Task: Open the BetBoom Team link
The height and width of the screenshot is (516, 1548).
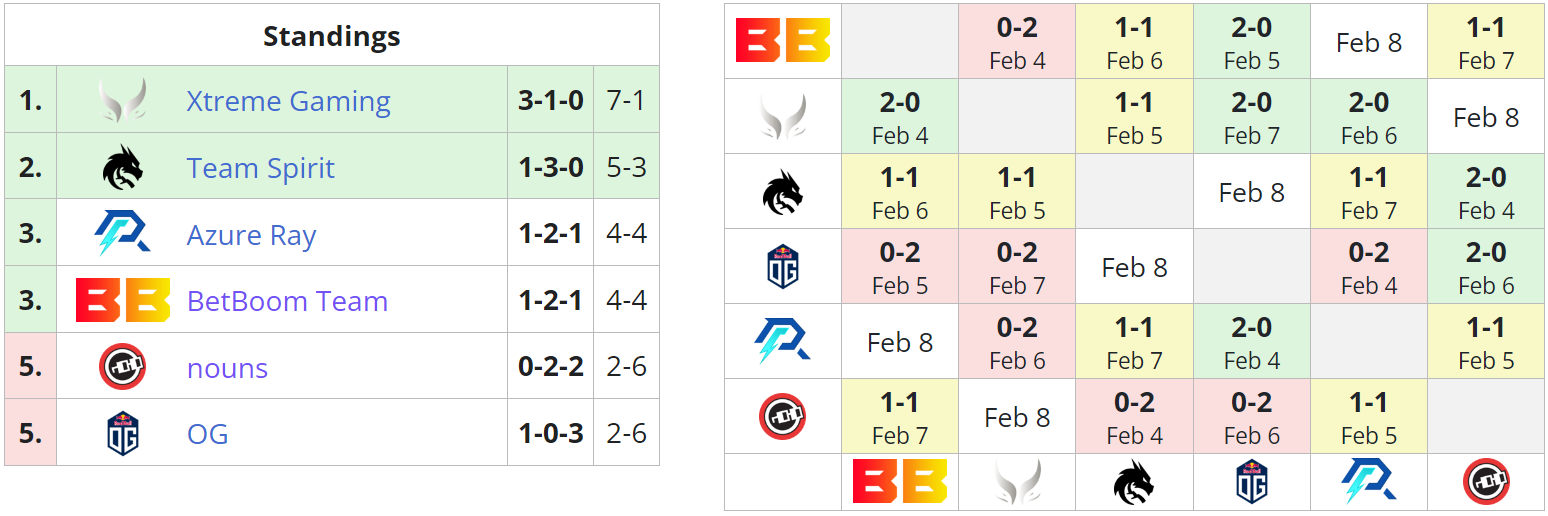Action: (287, 301)
